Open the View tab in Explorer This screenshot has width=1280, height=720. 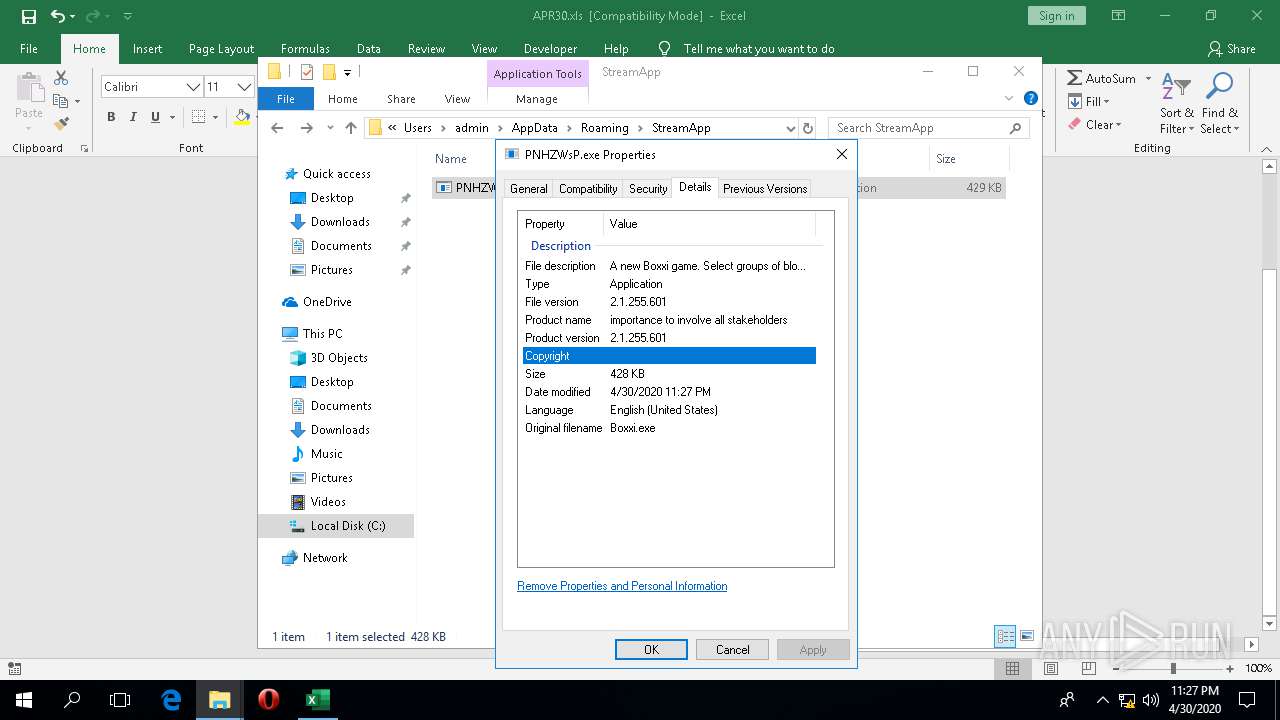457,99
